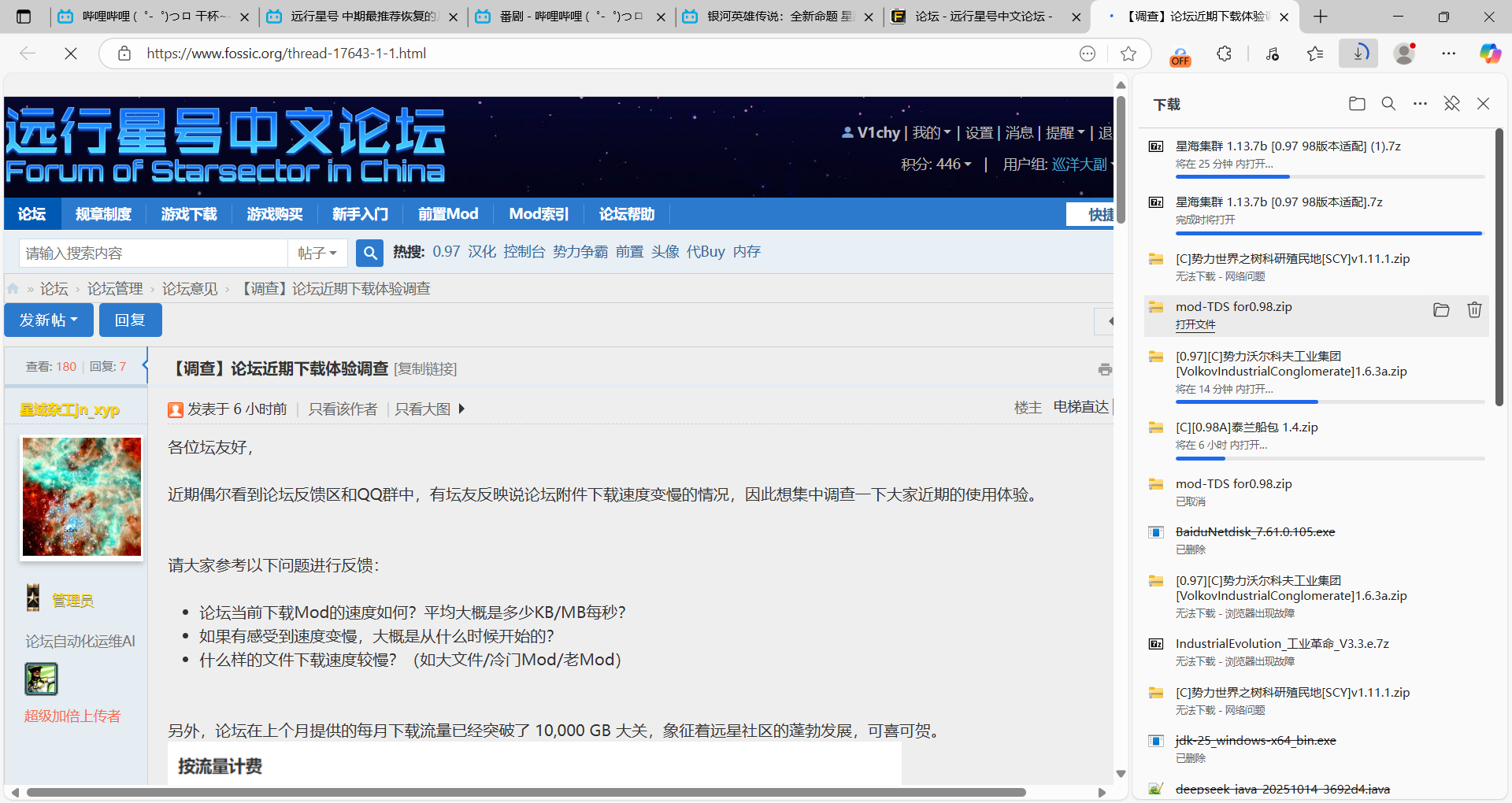The image size is (1512, 803).
Task: Click 打开文件 link for mod-TDS
Action: (1195, 325)
